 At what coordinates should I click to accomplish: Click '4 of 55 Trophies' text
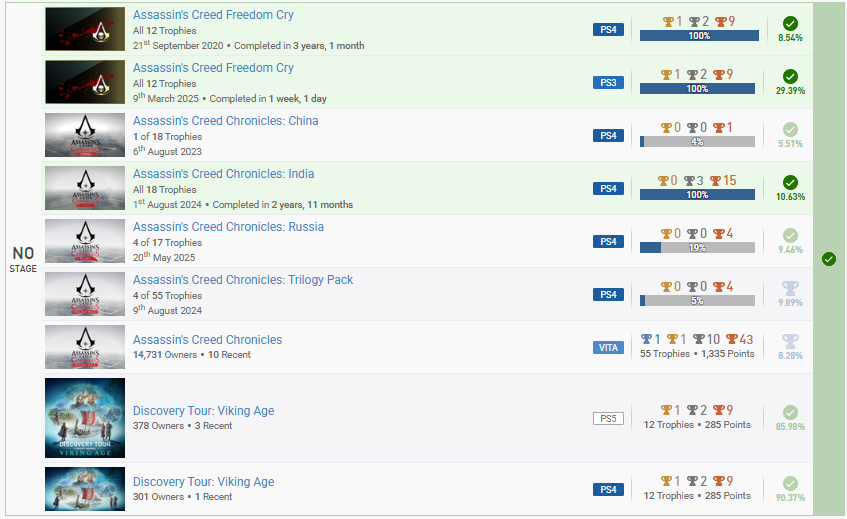[x=167, y=295]
